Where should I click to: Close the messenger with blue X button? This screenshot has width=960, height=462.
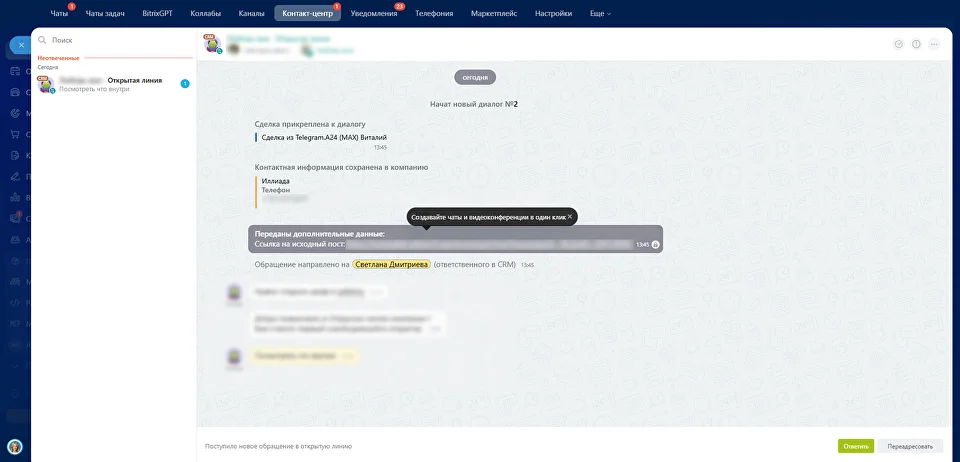pos(21,45)
